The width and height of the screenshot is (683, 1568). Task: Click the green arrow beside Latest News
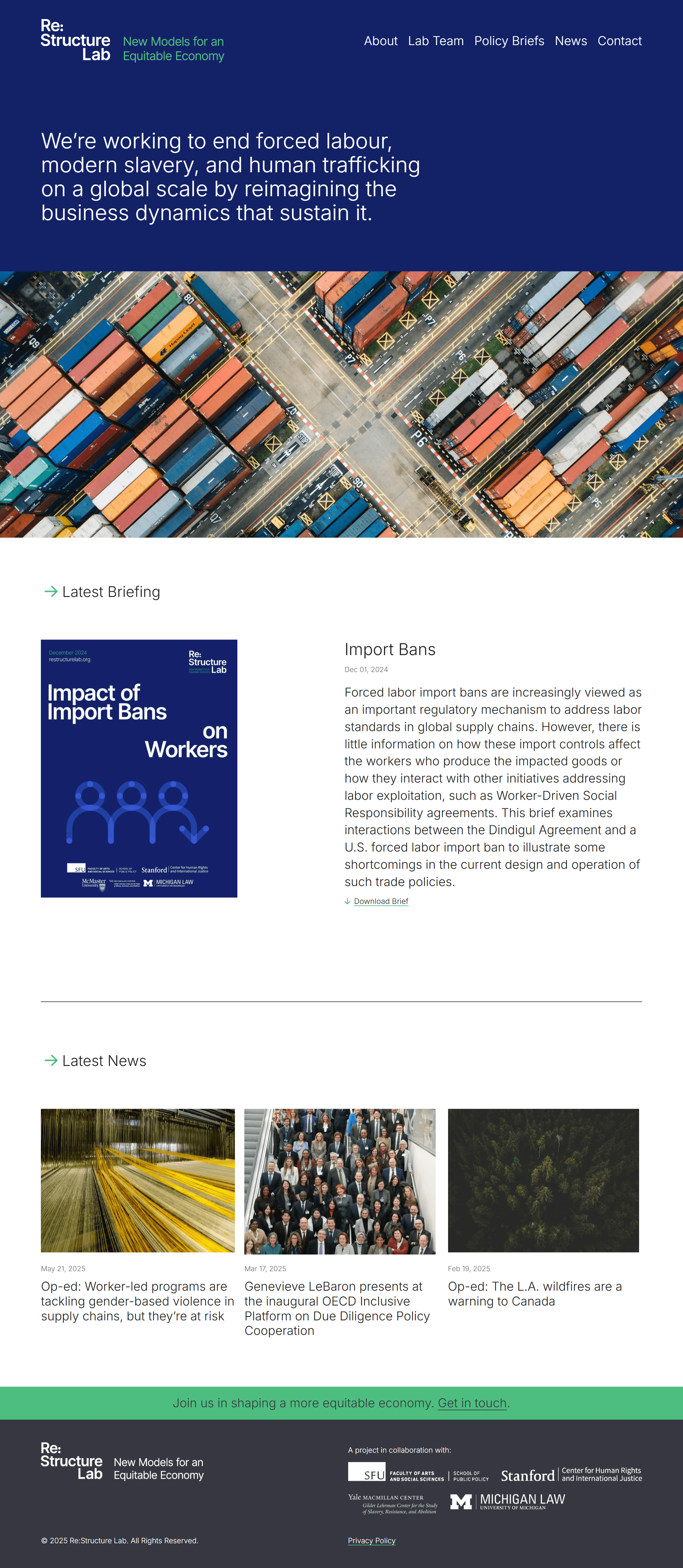coord(51,1060)
